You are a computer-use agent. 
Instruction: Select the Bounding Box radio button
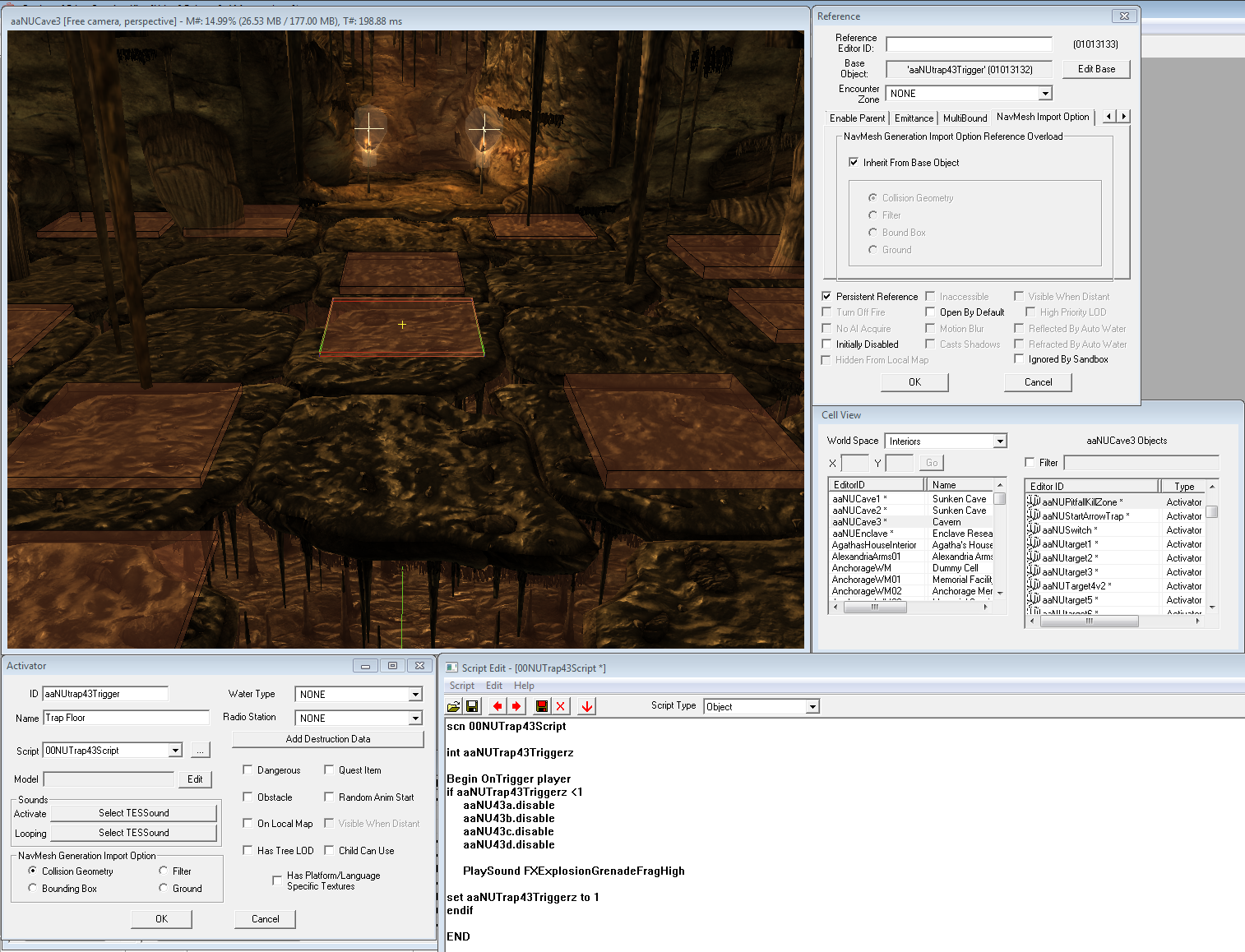click(33, 889)
